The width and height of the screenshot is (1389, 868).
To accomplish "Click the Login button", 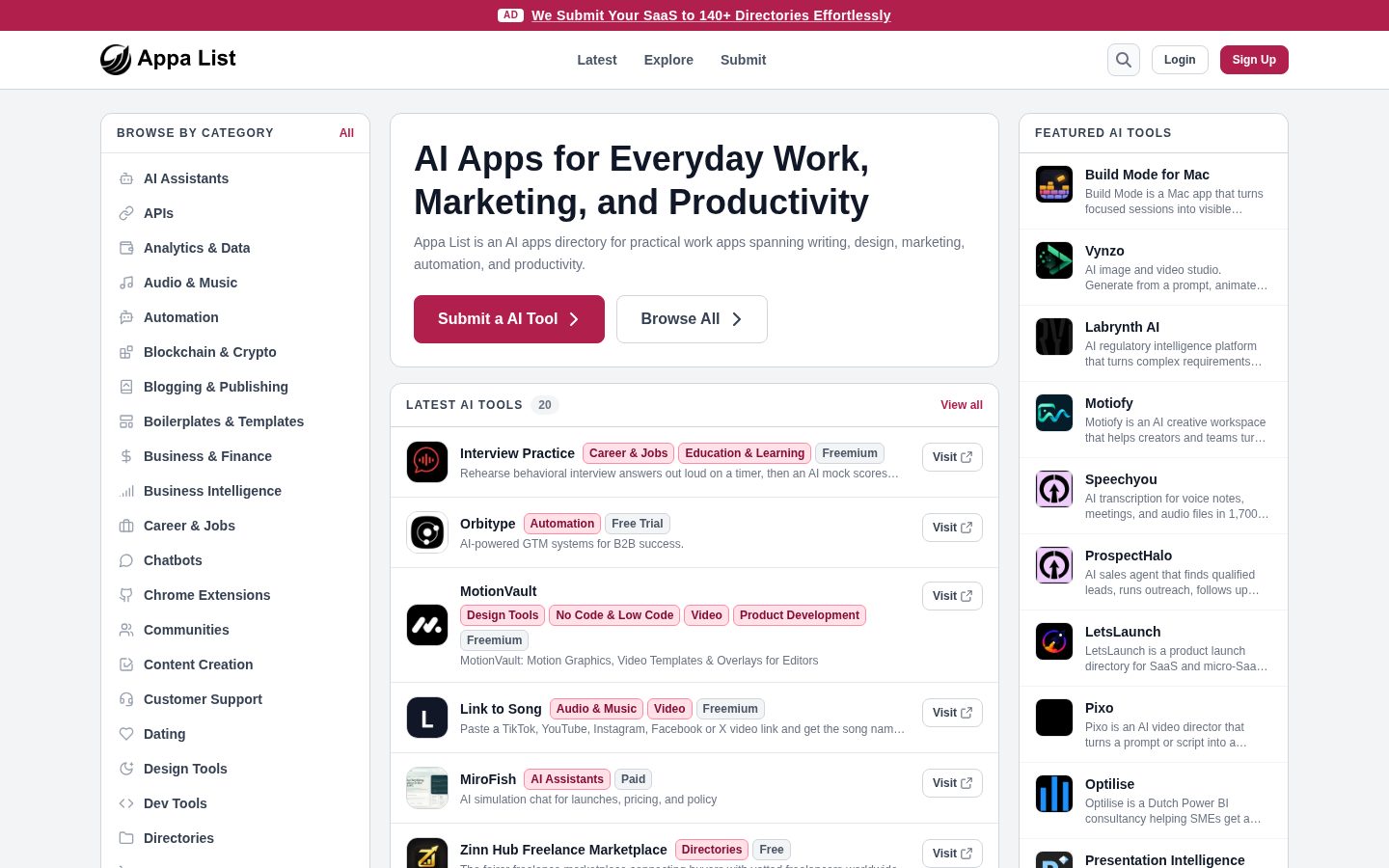I will 1180,60.
